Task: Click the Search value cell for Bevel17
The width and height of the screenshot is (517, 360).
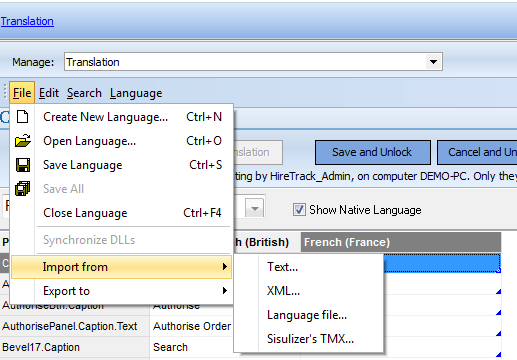Action: [192, 347]
